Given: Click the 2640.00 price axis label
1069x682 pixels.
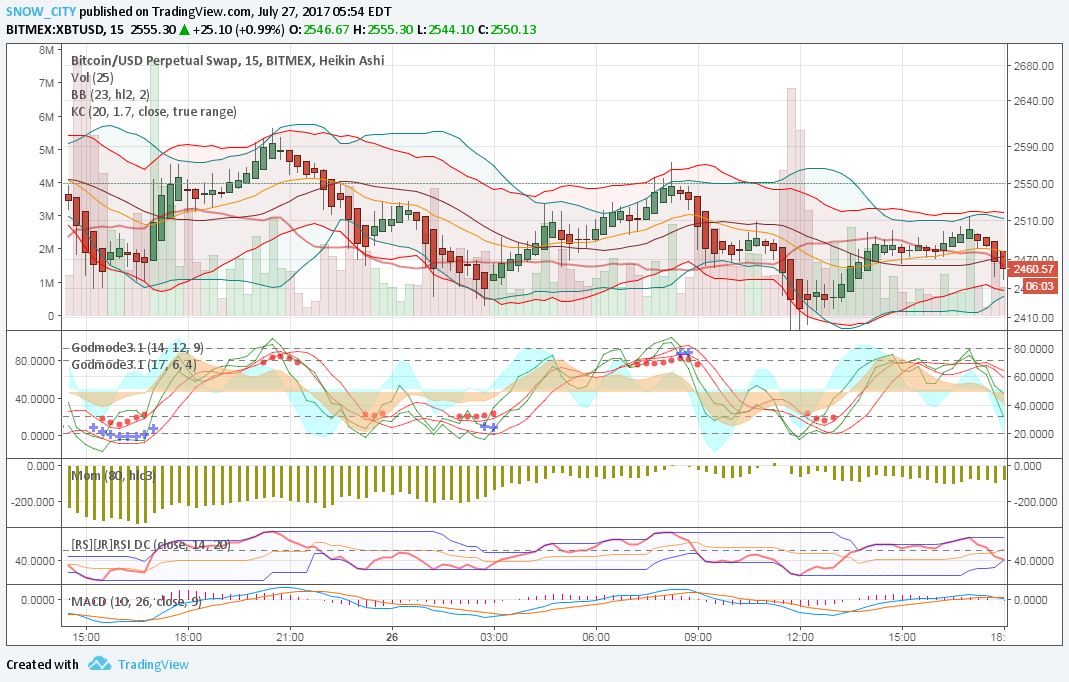Looking at the screenshot, I should coord(1034,101).
